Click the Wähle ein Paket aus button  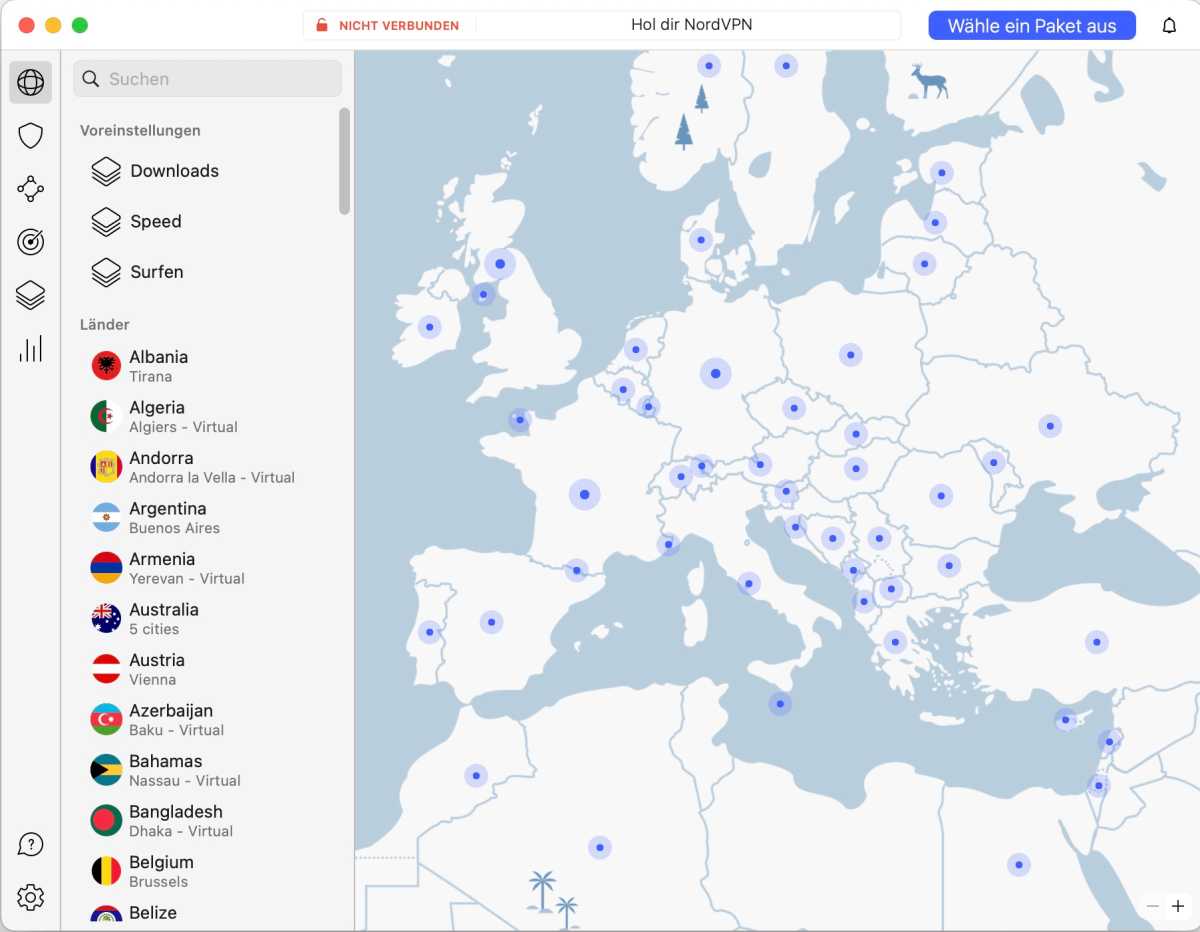tap(1032, 26)
